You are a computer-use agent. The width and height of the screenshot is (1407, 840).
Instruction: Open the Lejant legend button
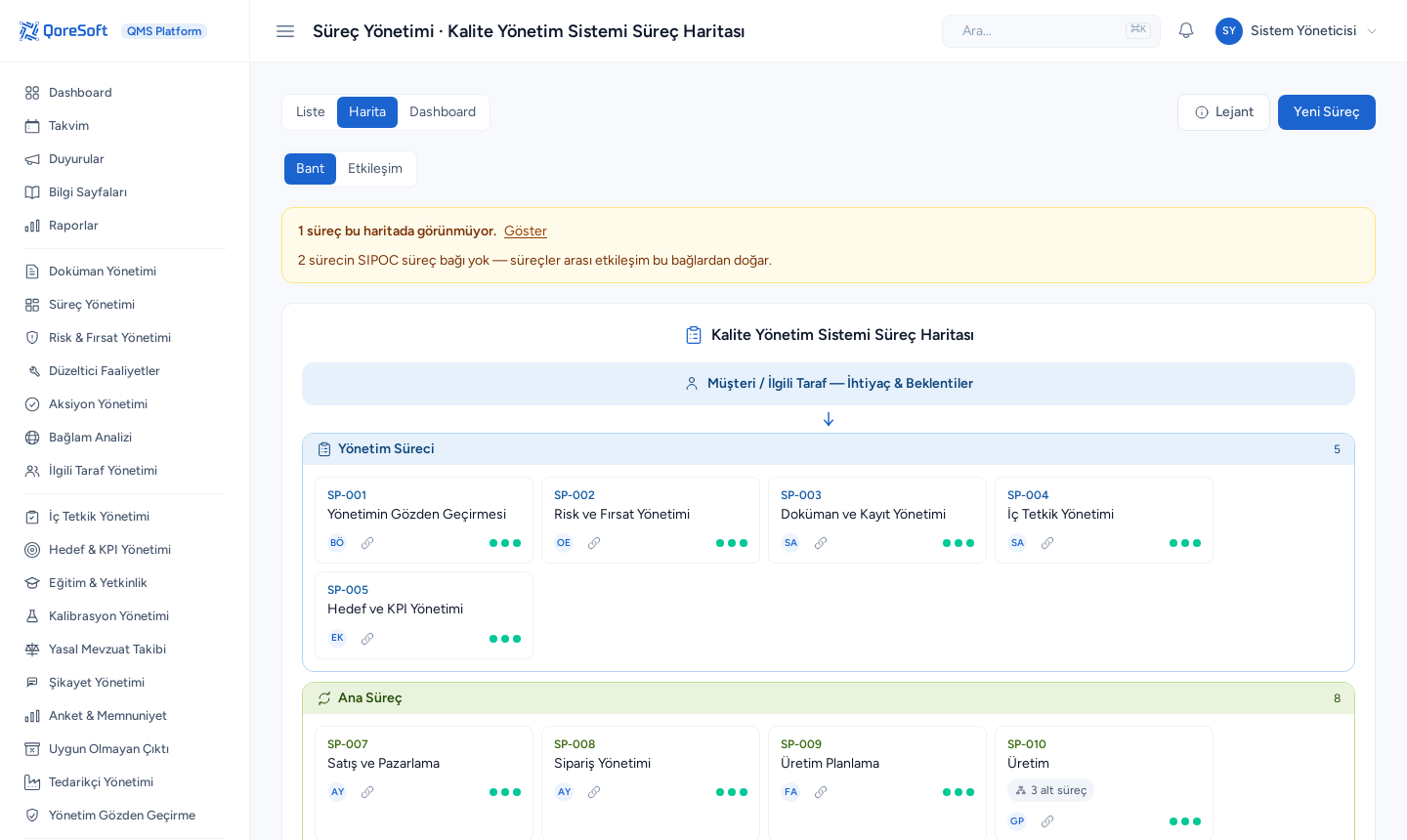1223,112
